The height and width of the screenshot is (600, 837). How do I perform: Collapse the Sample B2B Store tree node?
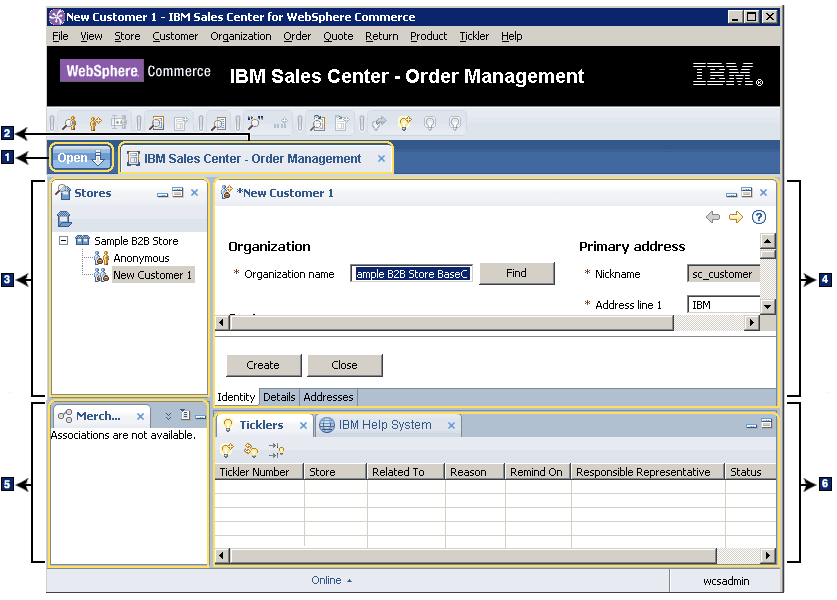tap(64, 241)
